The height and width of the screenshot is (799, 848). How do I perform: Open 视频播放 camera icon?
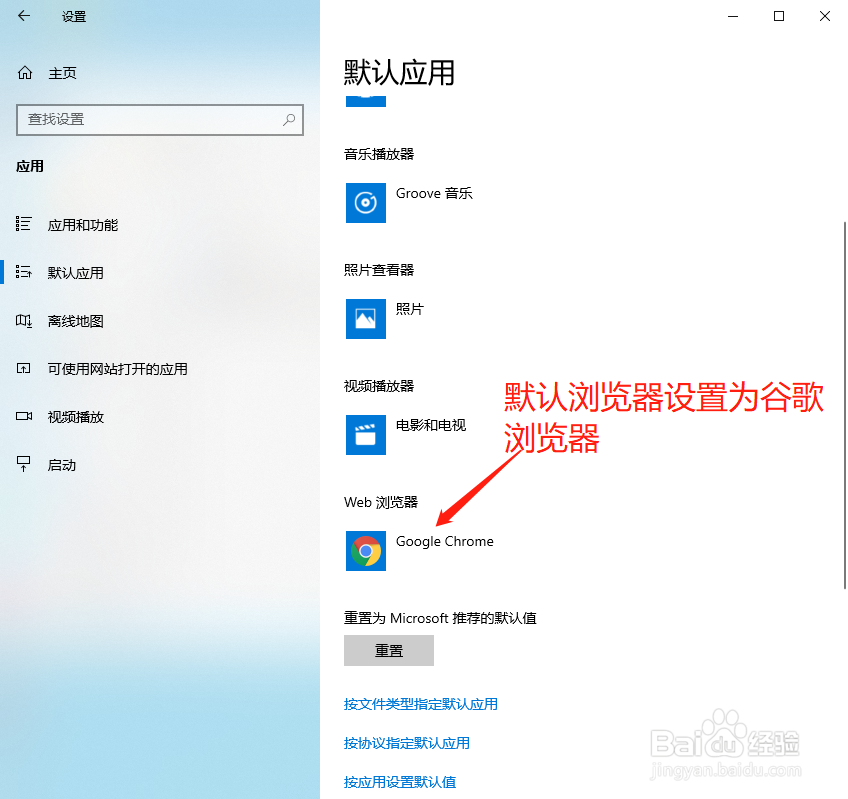pos(26,416)
